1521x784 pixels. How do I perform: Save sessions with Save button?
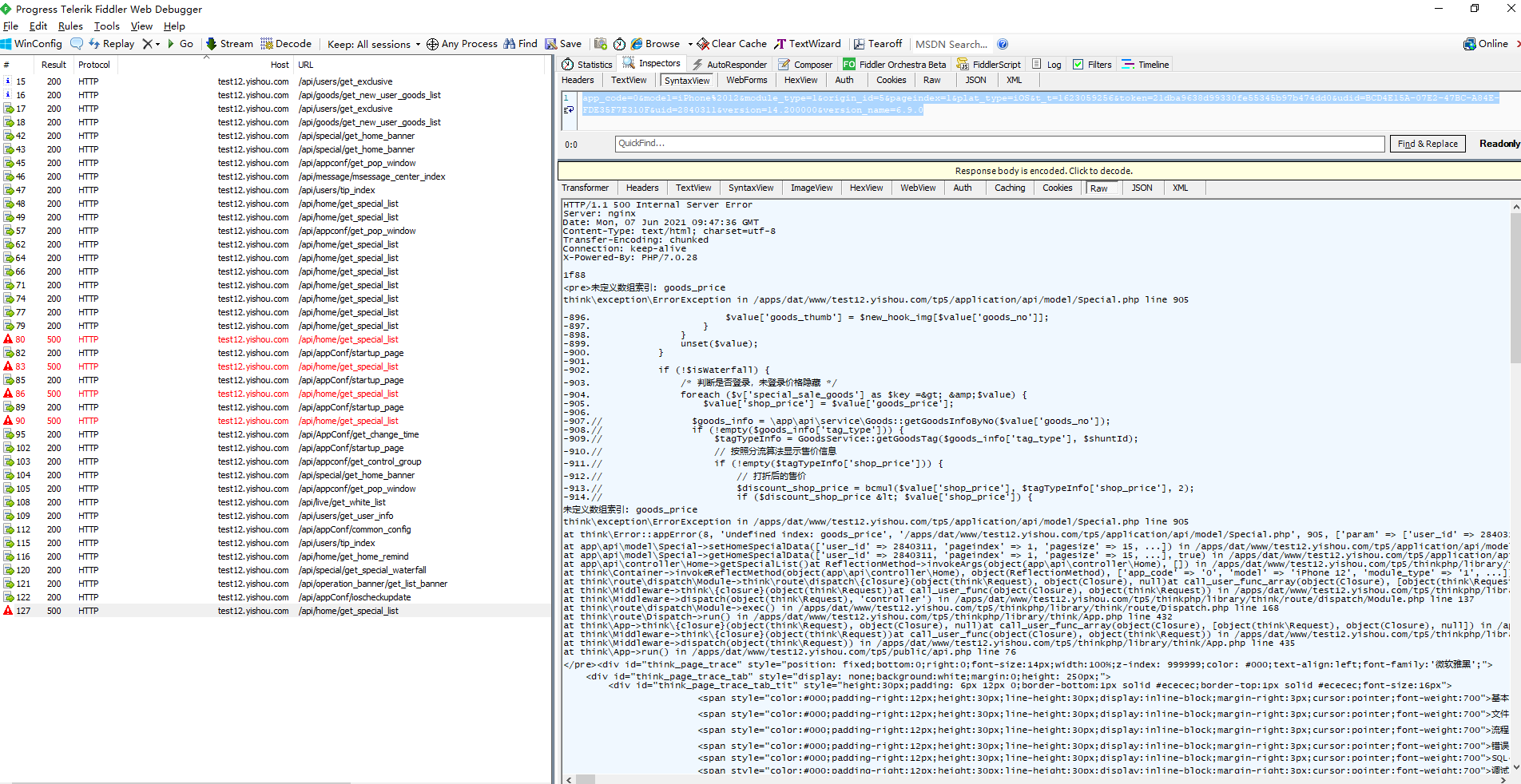click(x=563, y=44)
